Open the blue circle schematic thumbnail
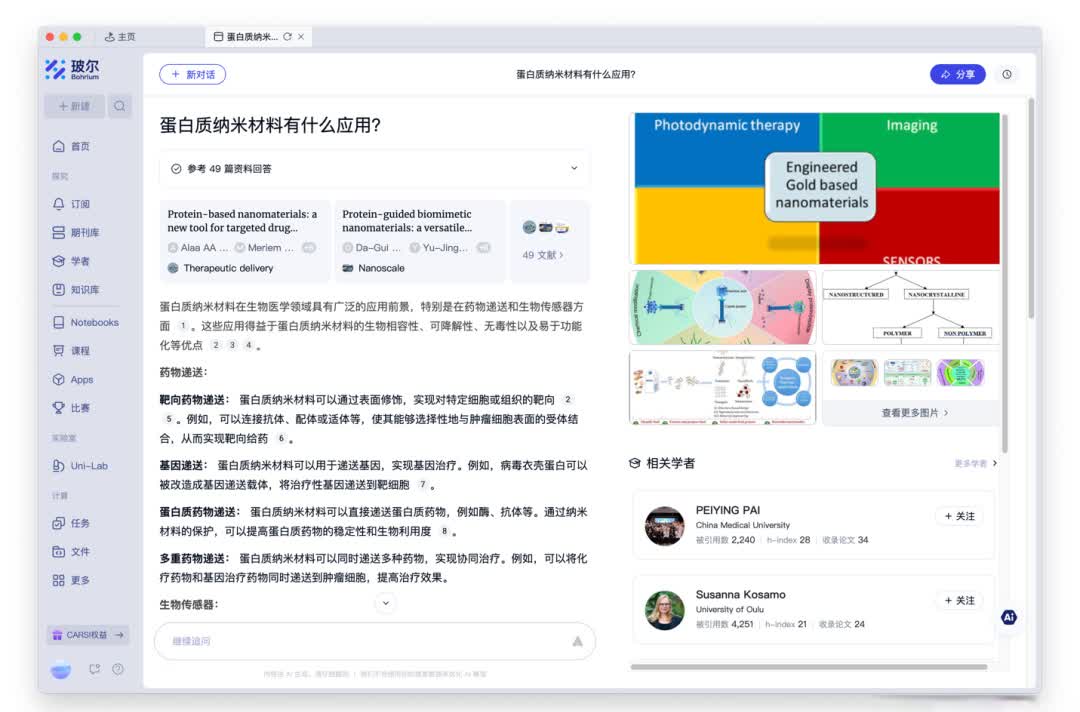Viewport: 1080px width, 712px height. (x=722, y=388)
